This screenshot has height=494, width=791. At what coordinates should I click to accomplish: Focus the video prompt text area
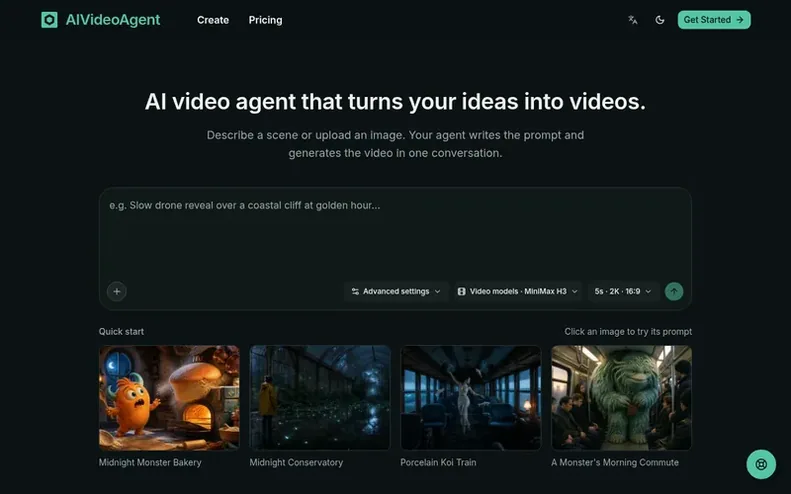tap(395, 235)
